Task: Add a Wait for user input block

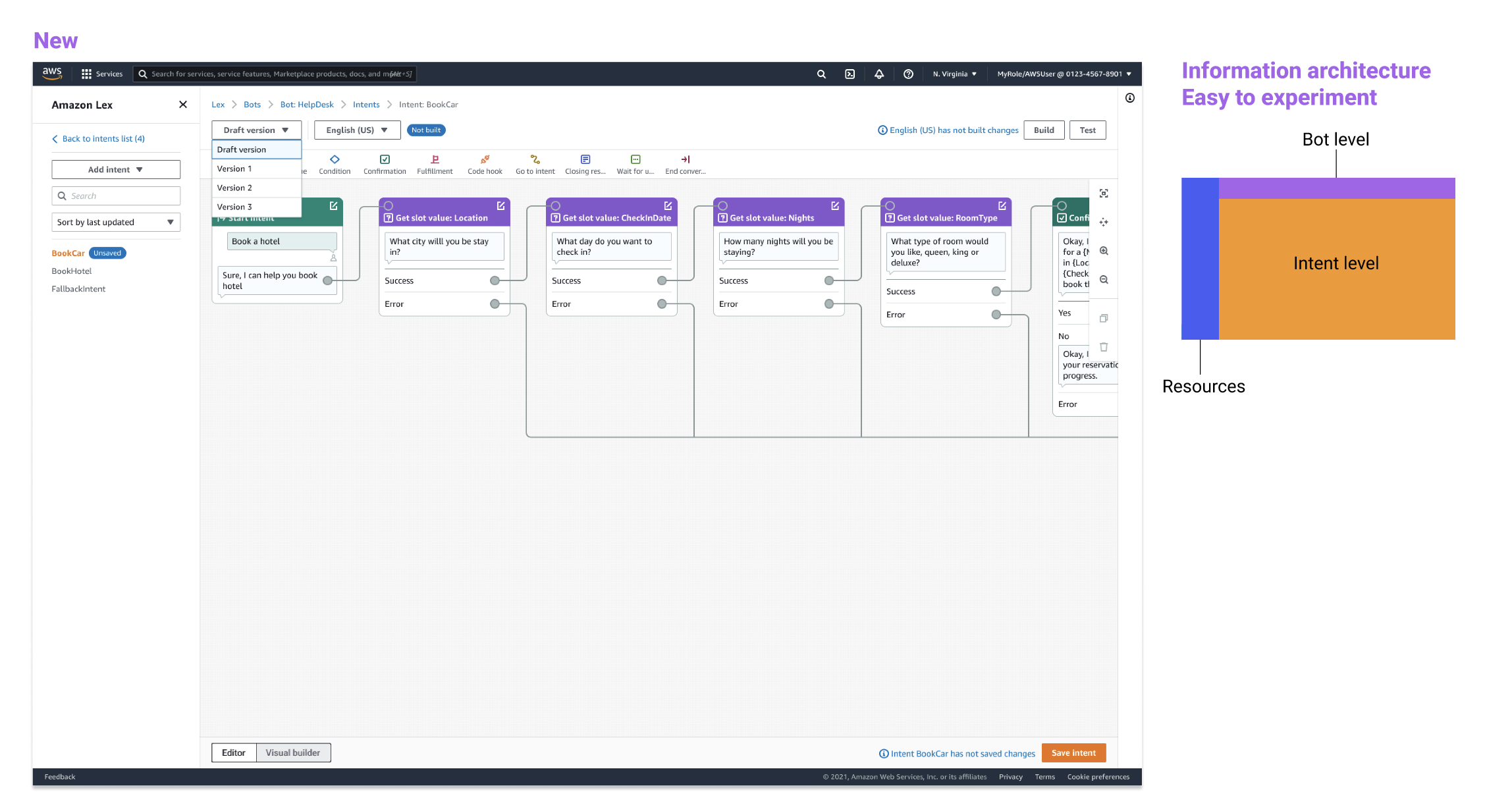Action: click(635, 165)
